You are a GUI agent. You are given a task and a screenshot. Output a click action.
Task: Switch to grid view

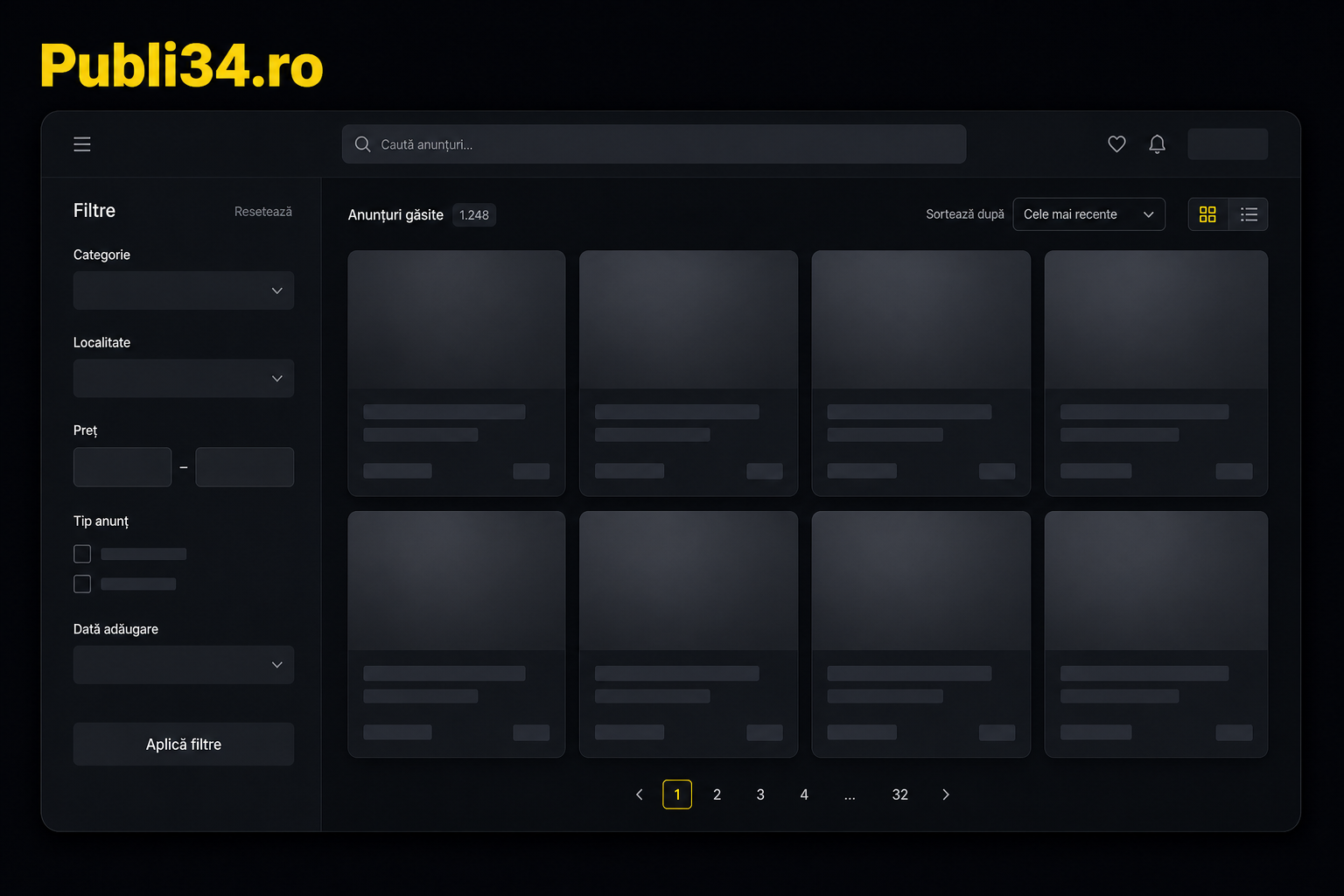(1207, 214)
